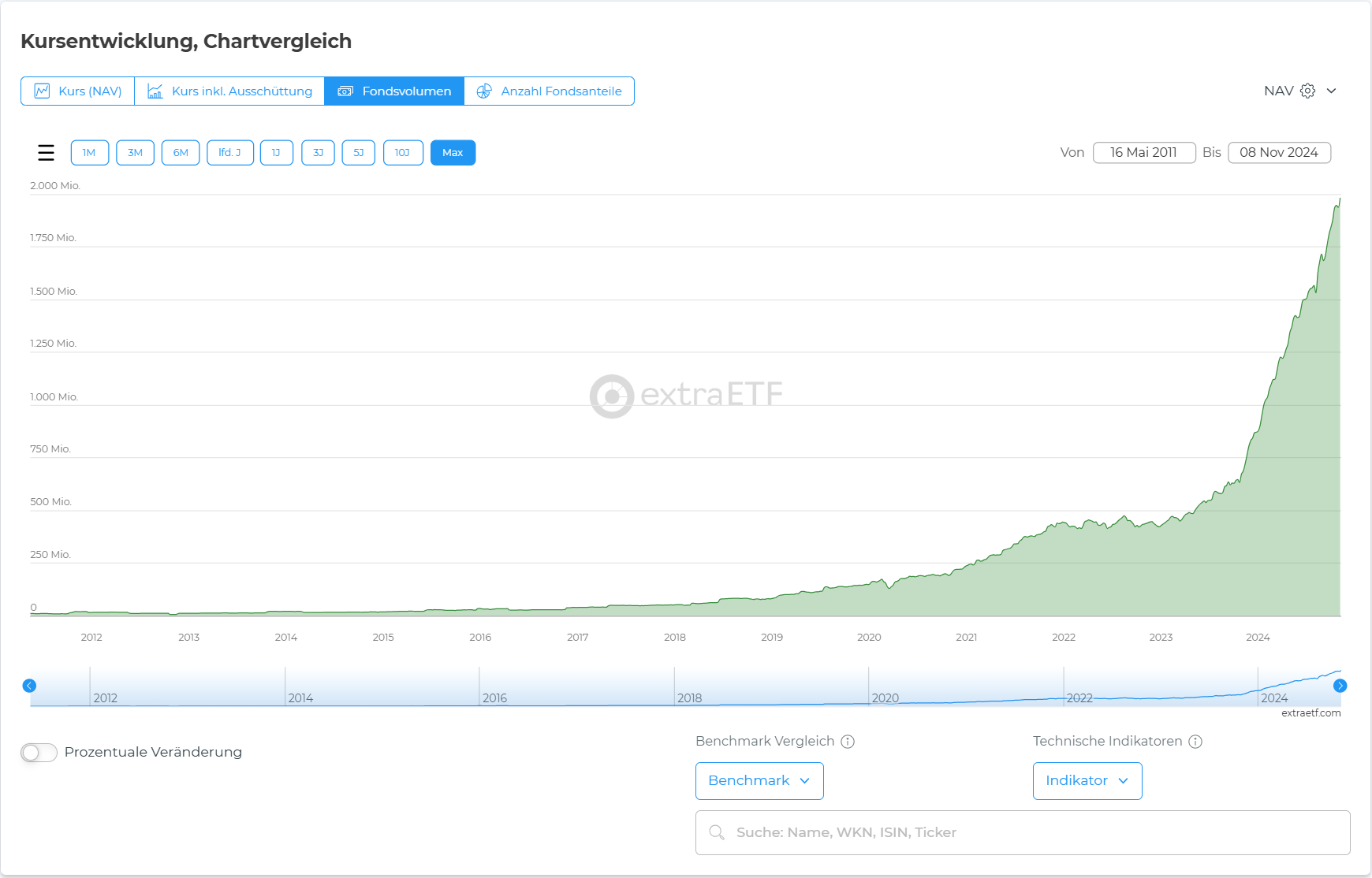Select the 5J time range
1372x878 pixels.
tap(358, 153)
